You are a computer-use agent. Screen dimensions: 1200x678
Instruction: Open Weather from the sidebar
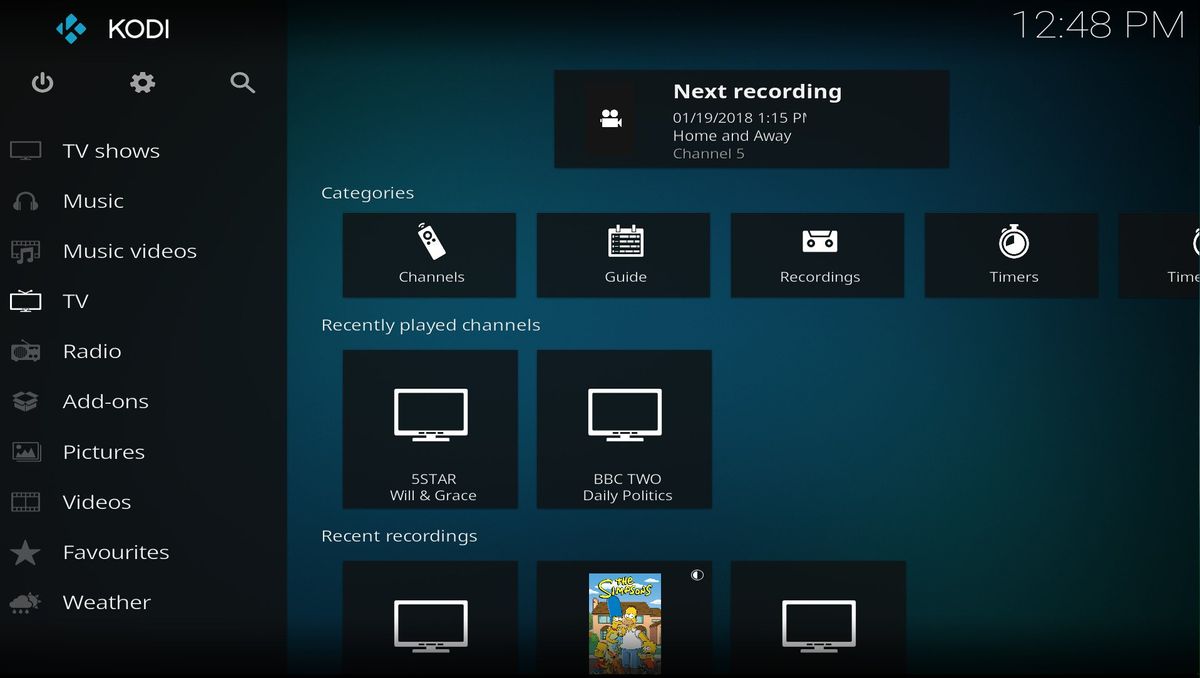point(106,602)
